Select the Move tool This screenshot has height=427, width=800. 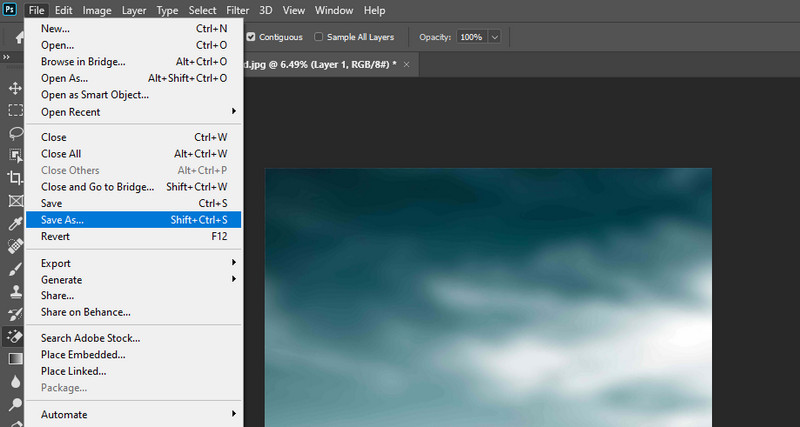click(x=15, y=88)
